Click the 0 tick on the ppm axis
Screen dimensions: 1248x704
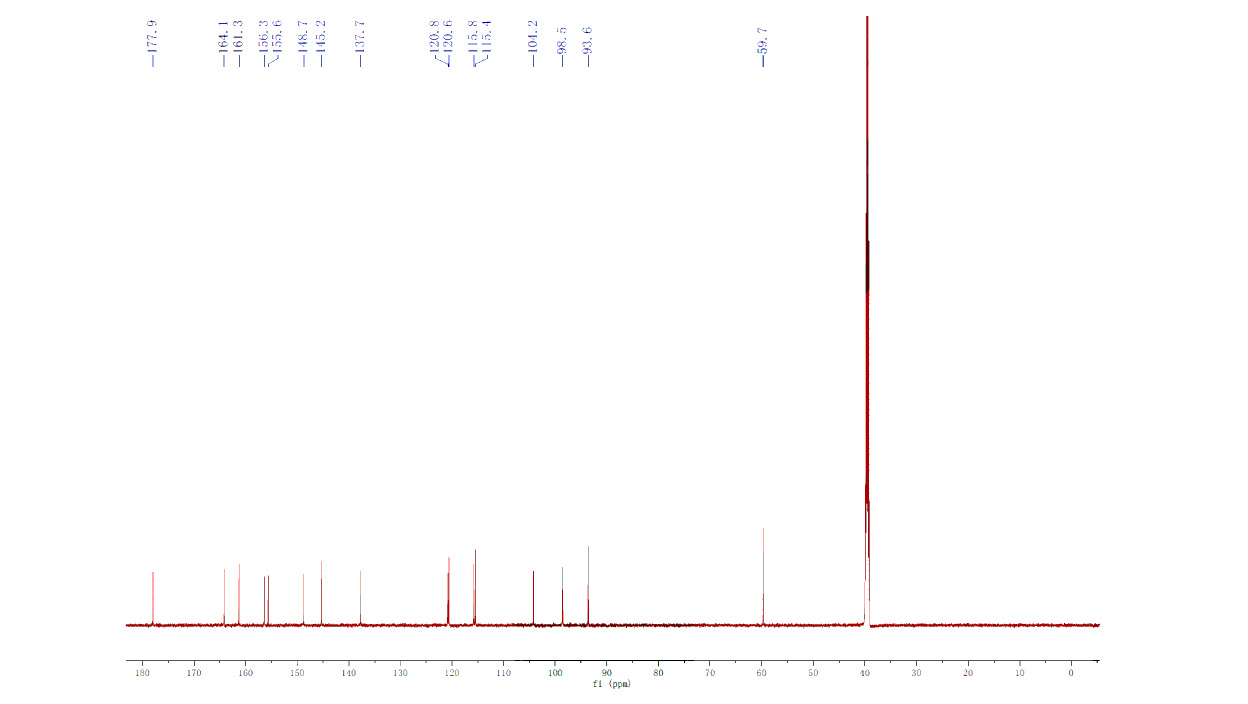point(1071,673)
